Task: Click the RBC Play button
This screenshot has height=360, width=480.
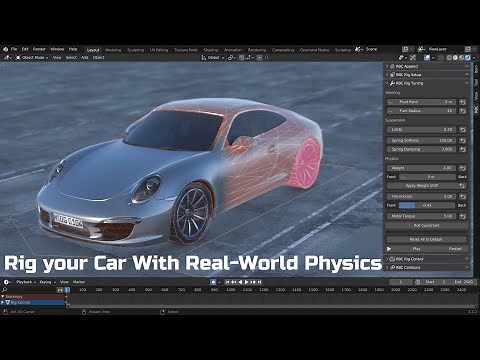Action: (417, 249)
